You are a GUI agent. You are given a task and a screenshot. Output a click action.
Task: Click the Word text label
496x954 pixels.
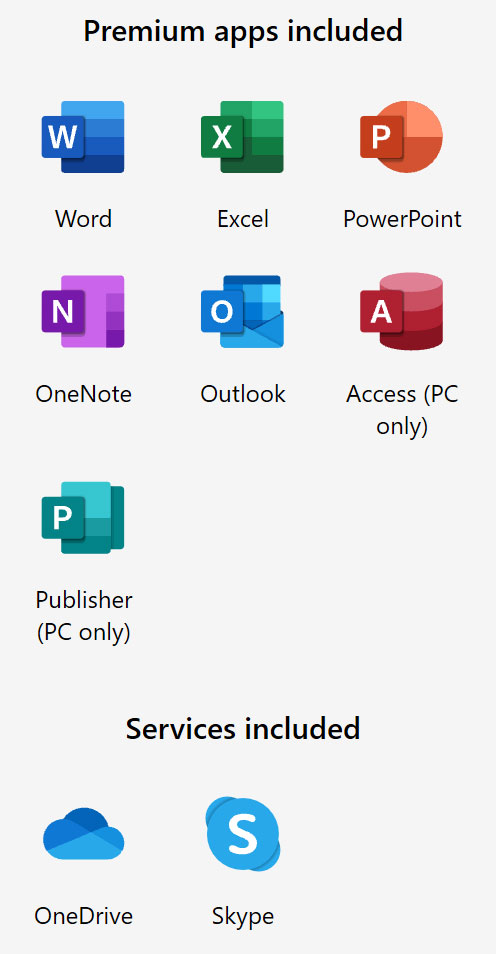pyautogui.click(x=83, y=219)
